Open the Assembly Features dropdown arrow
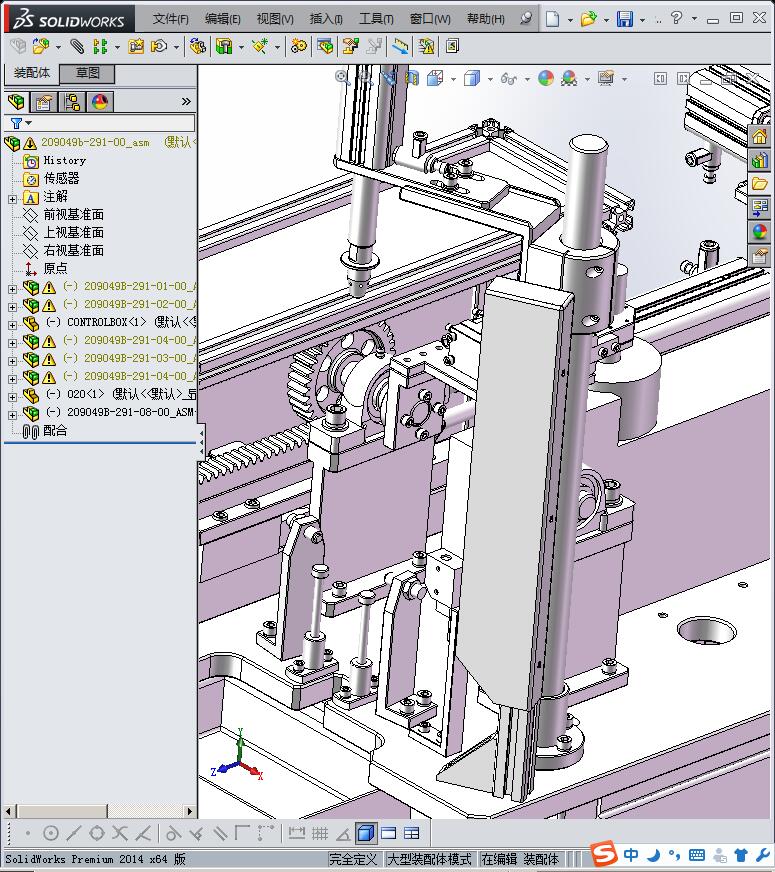 241,47
